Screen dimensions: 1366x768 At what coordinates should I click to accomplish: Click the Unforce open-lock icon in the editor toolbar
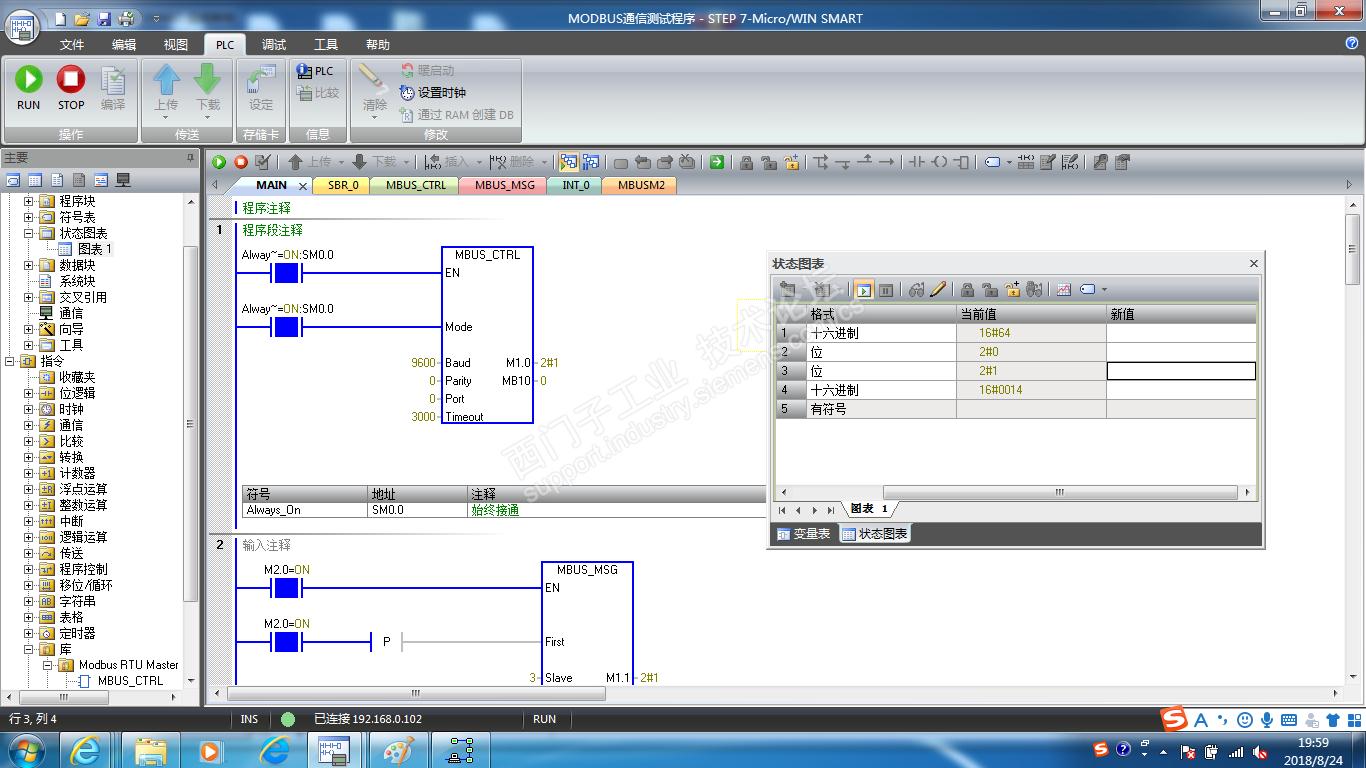(x=768, y=162)
